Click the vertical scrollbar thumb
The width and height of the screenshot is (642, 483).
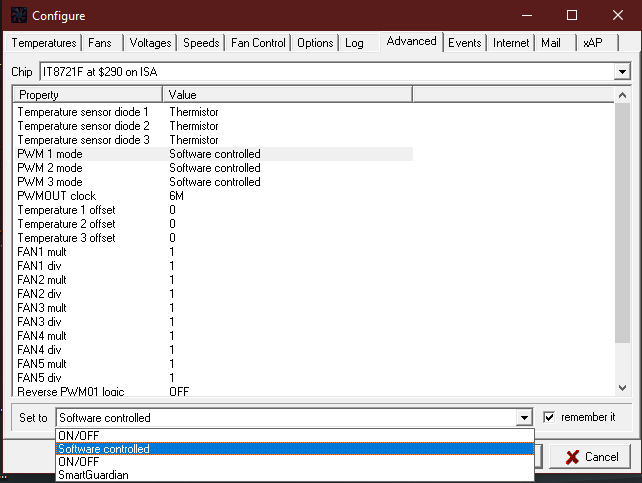coord(622,223)
